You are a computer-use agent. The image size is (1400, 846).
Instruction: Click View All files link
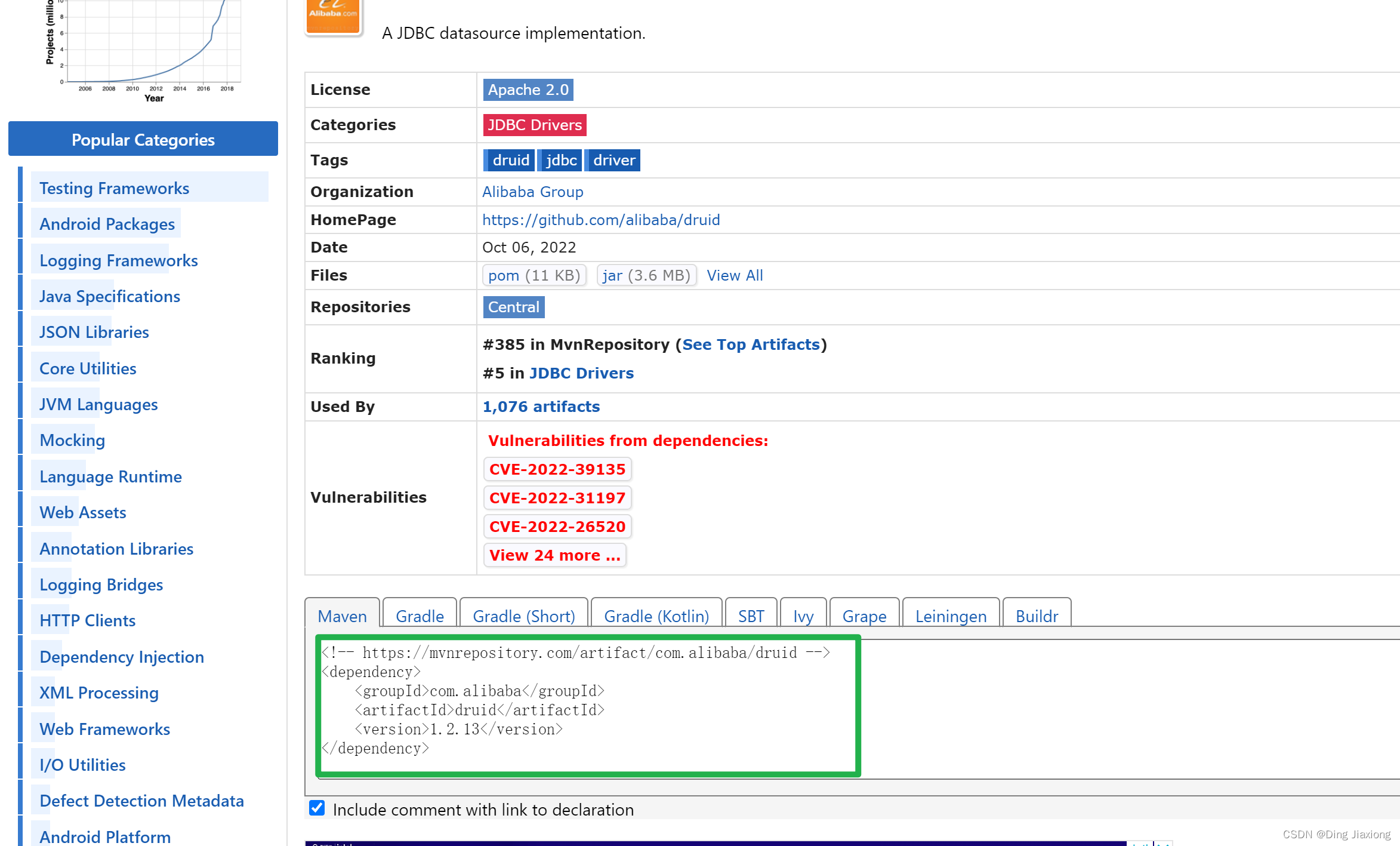click(x=735, y=275)
